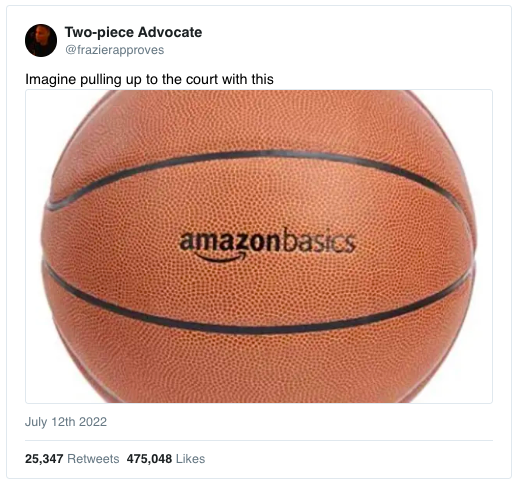Open the @frazierapproves handle link

click(115, 50)
